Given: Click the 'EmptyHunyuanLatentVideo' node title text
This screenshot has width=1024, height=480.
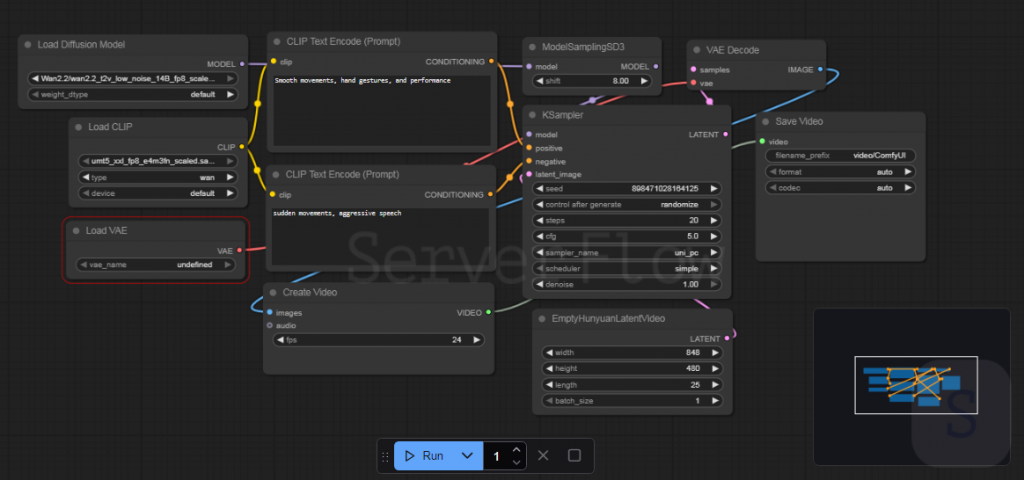Looking at the screenshot, I should click(x=608, y=319).
